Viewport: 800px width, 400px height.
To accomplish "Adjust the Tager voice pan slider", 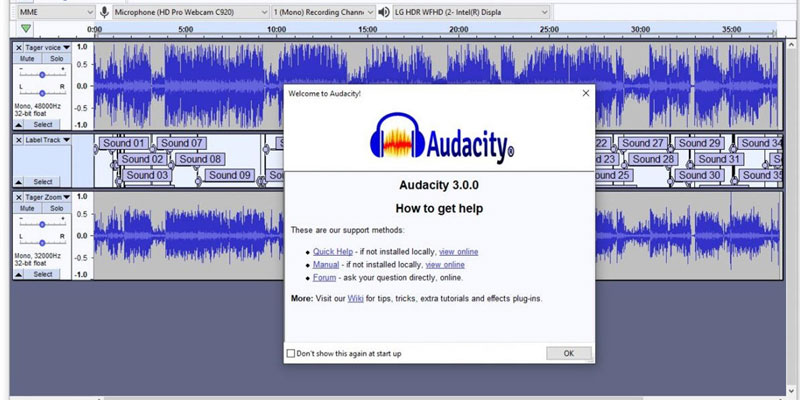I will pyautogui.click(x=42, y=93).
